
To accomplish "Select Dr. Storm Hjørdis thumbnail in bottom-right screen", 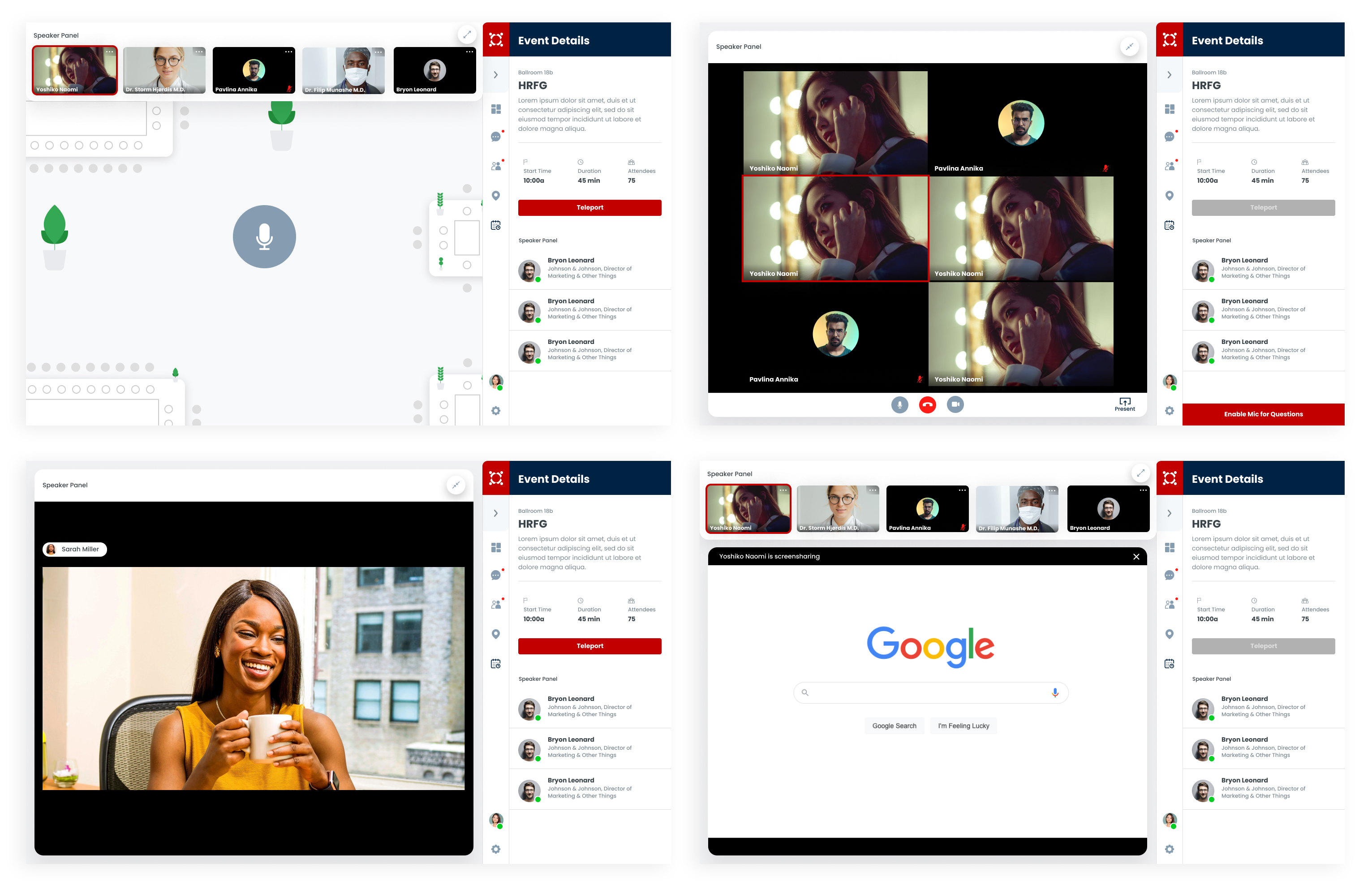I will 838,509.
